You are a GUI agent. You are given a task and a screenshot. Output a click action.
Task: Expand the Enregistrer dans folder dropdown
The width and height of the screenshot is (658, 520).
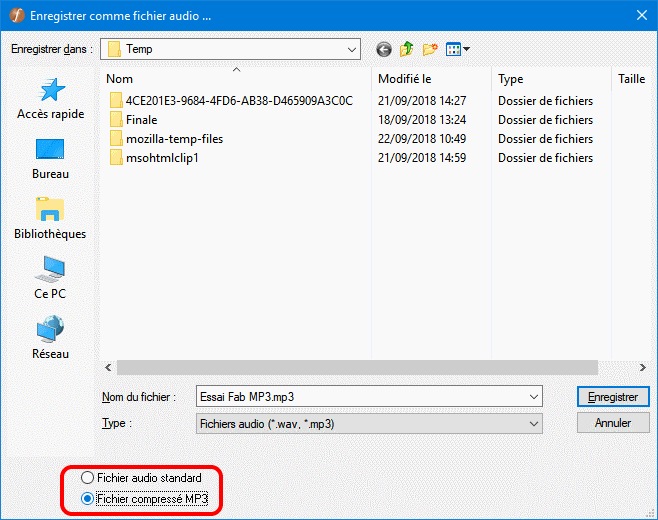[351, 49]
